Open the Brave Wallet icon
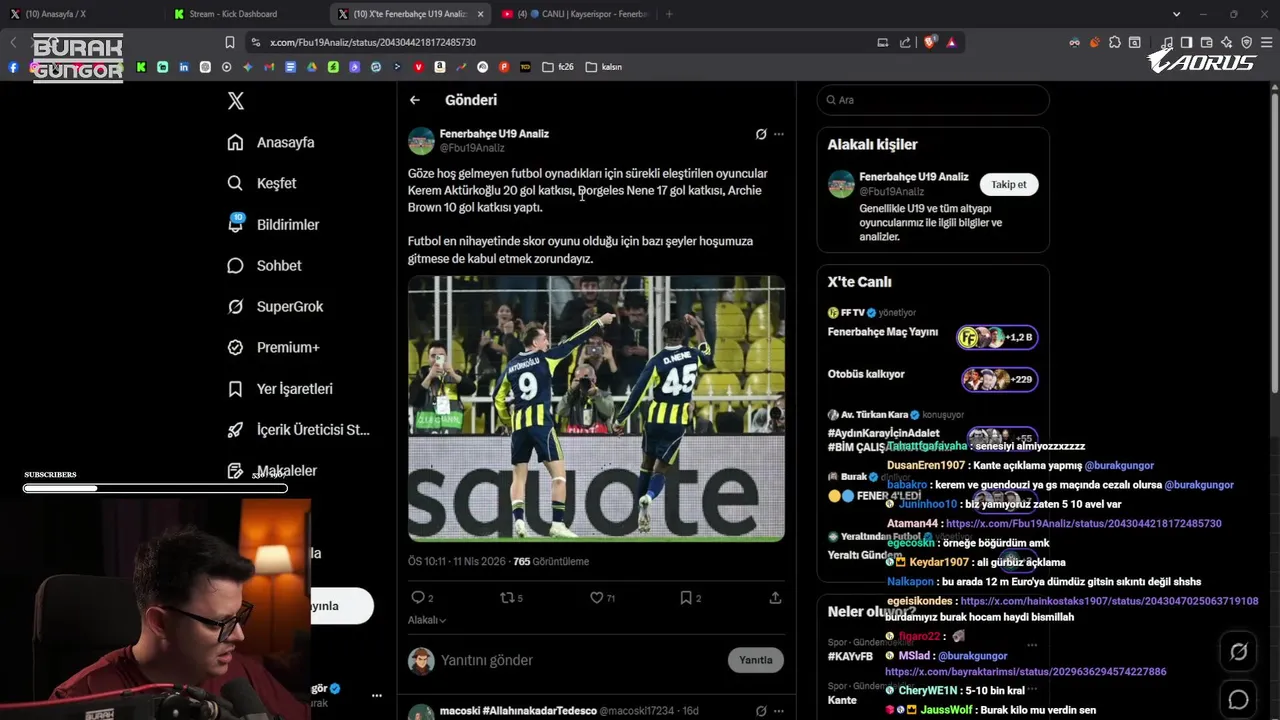This screenshot has height=720, width=1280. tap(1207, 42)
